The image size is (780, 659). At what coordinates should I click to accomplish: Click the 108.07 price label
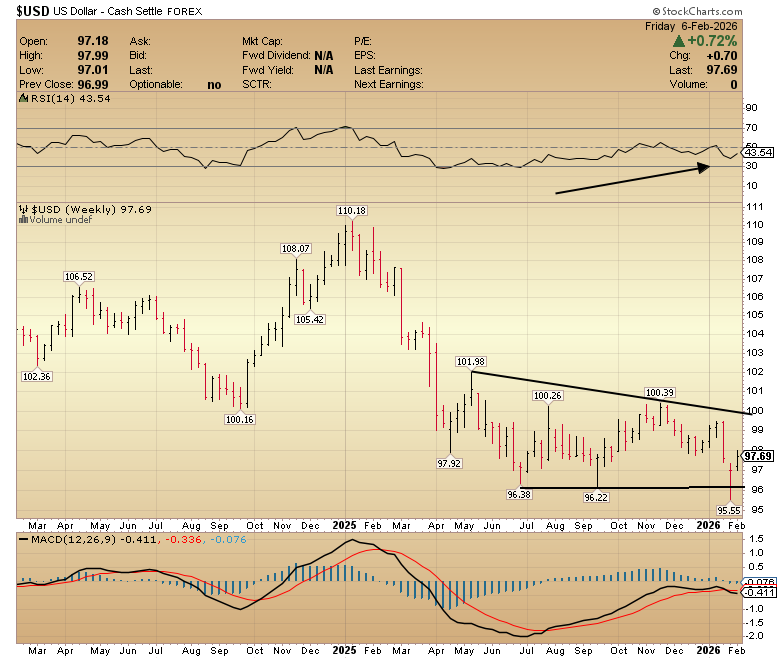point(295,248)
